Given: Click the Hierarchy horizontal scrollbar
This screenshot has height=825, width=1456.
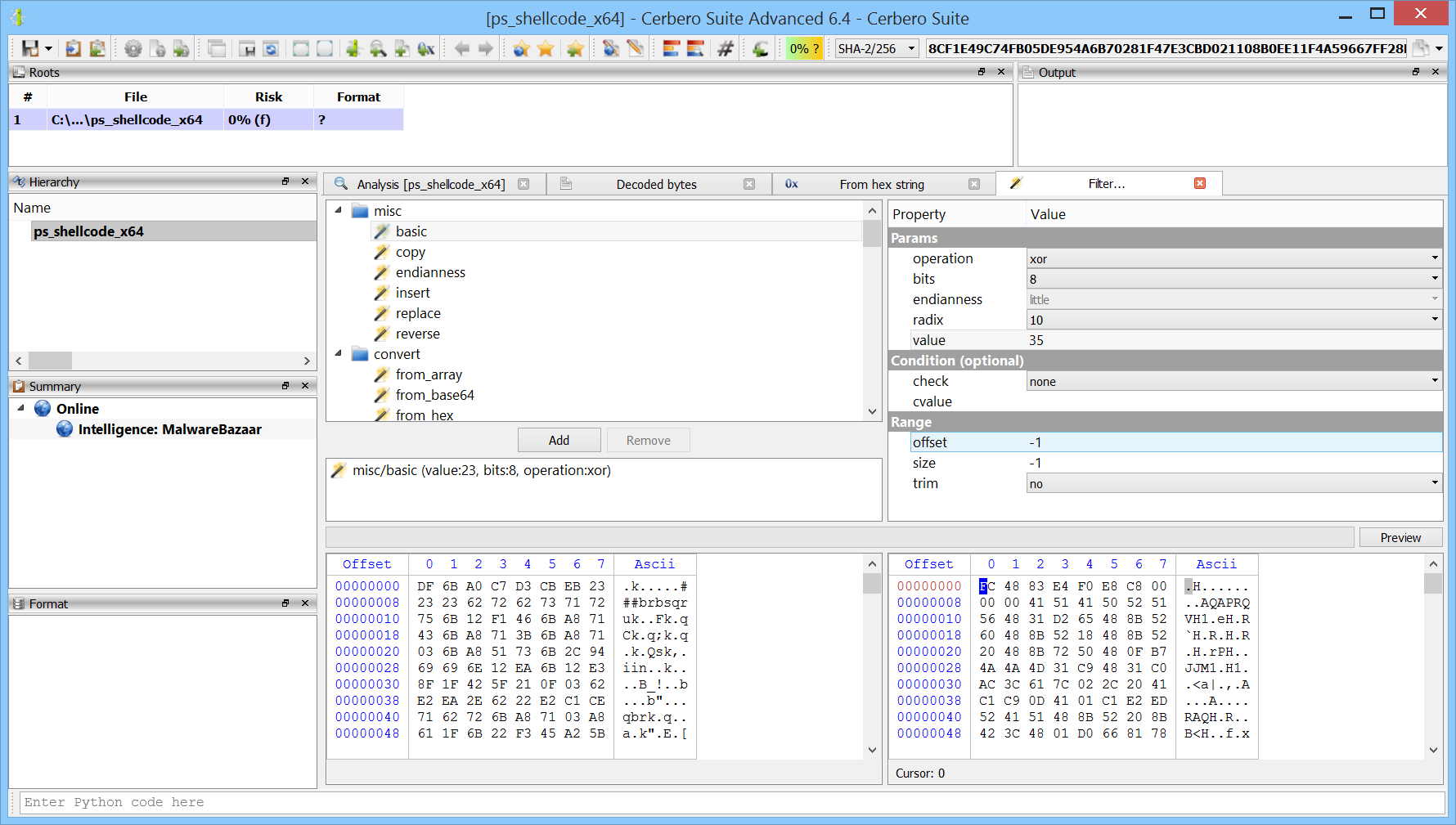Looking at the screenshot, I should (x=163, y=361).
